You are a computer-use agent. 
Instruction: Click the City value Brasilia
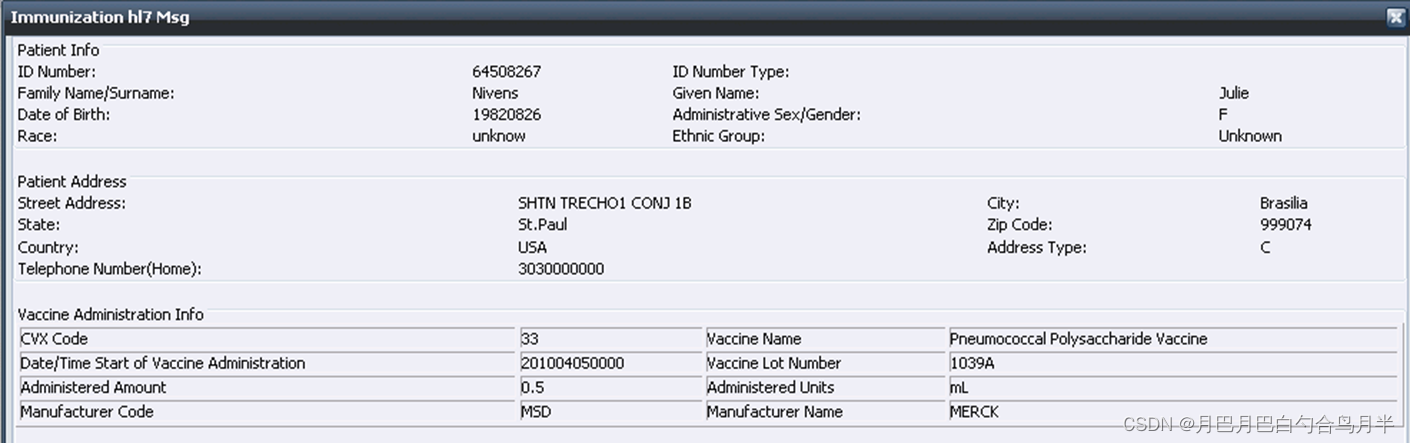tap(1284, 203)
